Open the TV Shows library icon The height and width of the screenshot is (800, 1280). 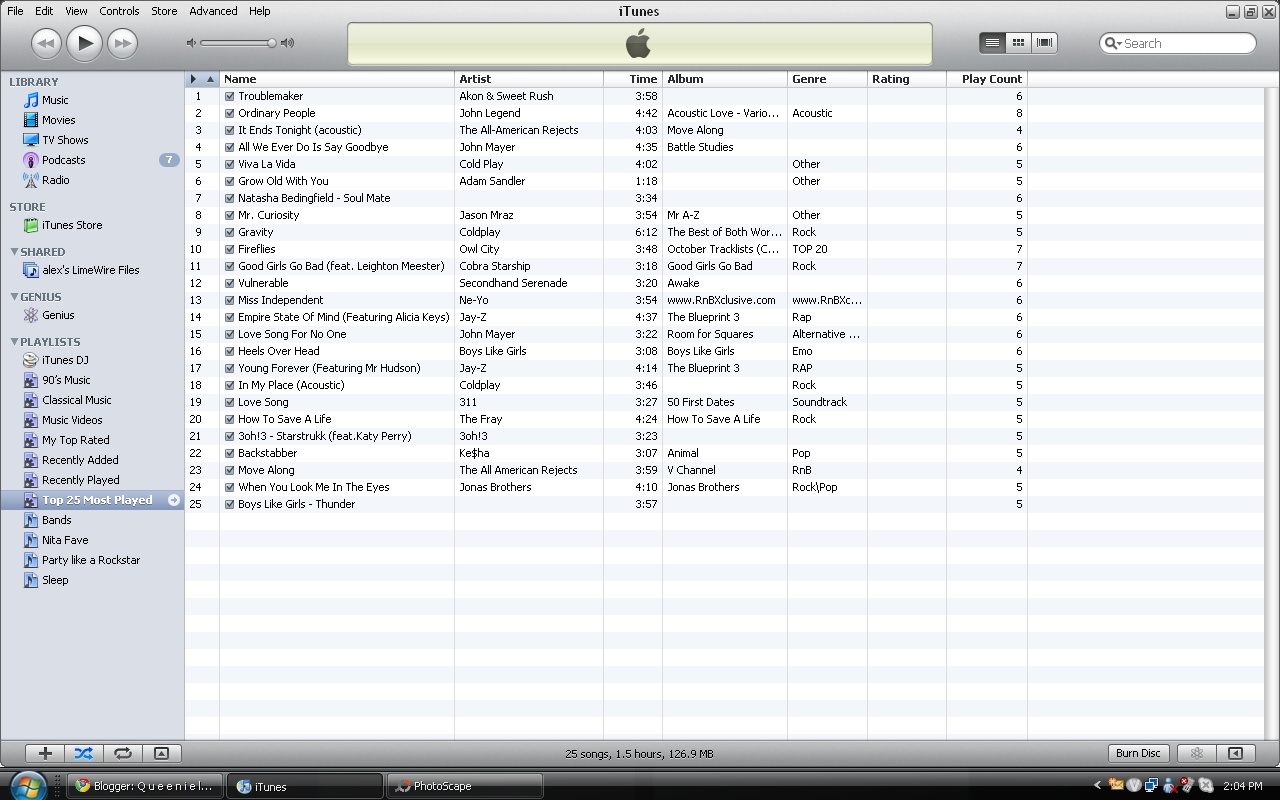pyautogui.click(x=31, y=140)
